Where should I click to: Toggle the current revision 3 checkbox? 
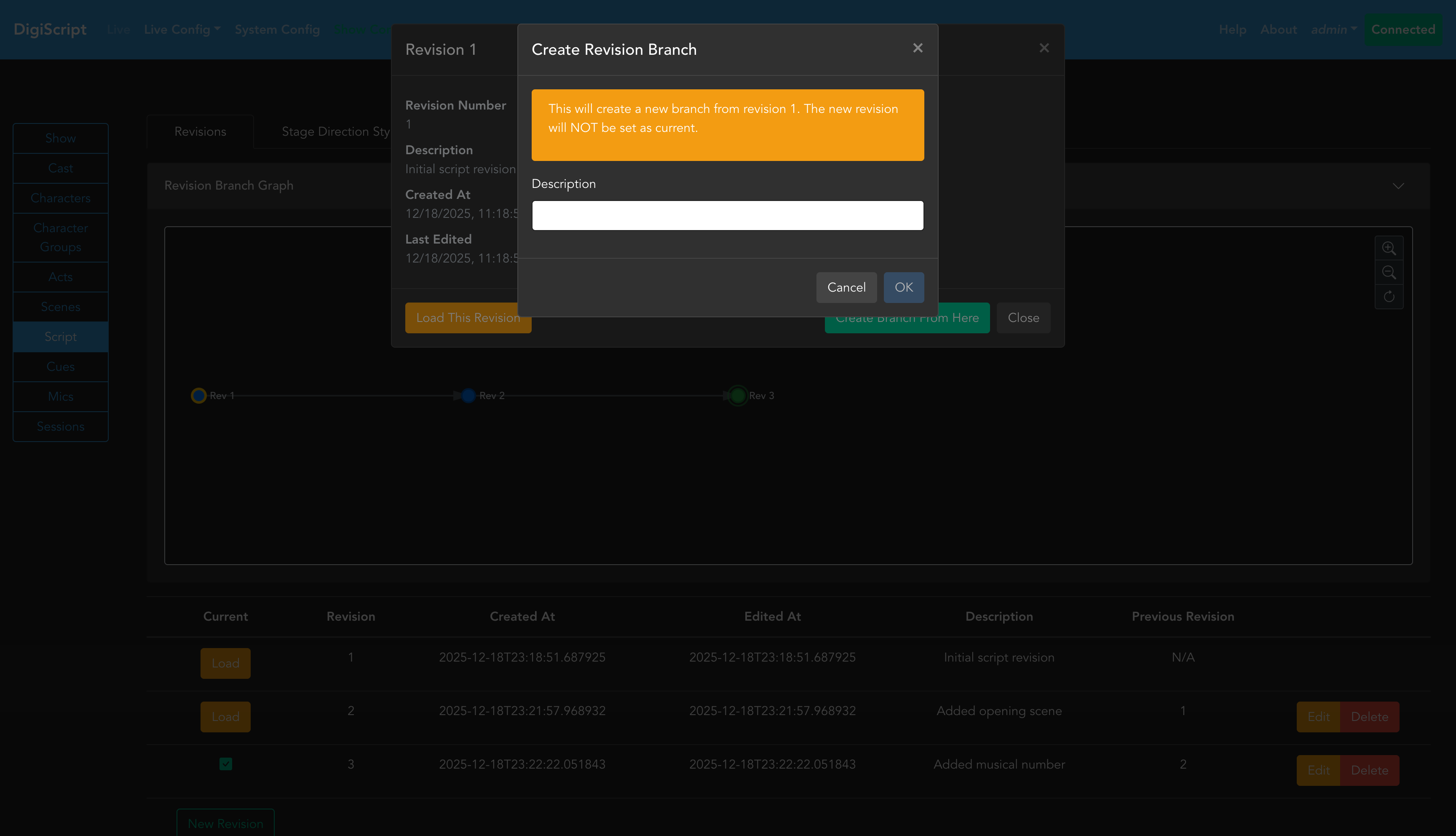click(225, 764)
